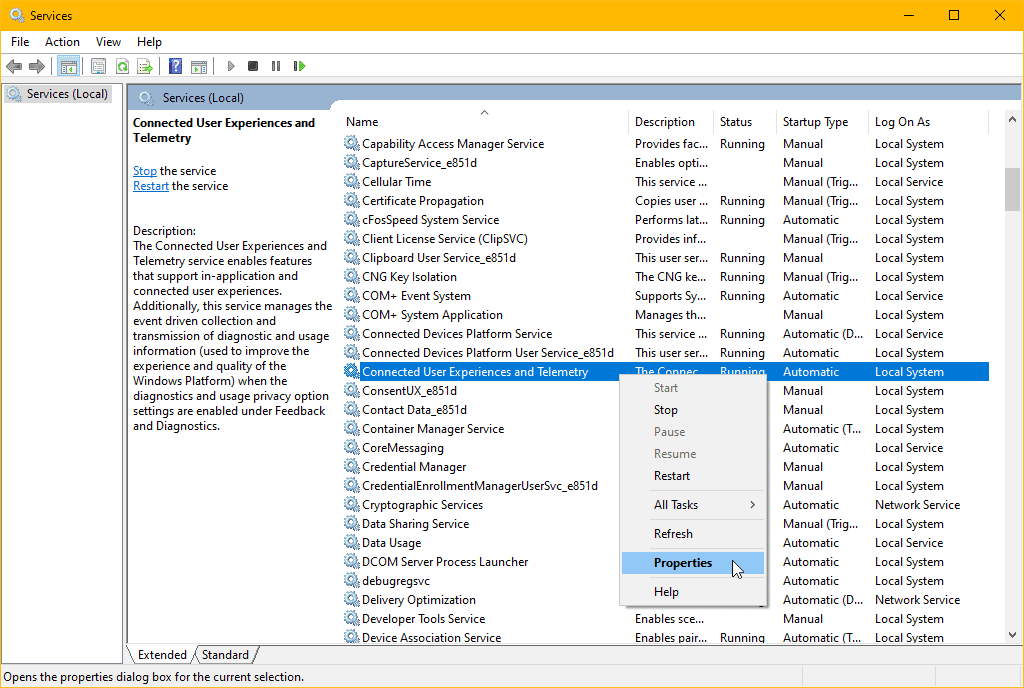Click the Export List toolbar icon
1024x688 pixels.
146,66
